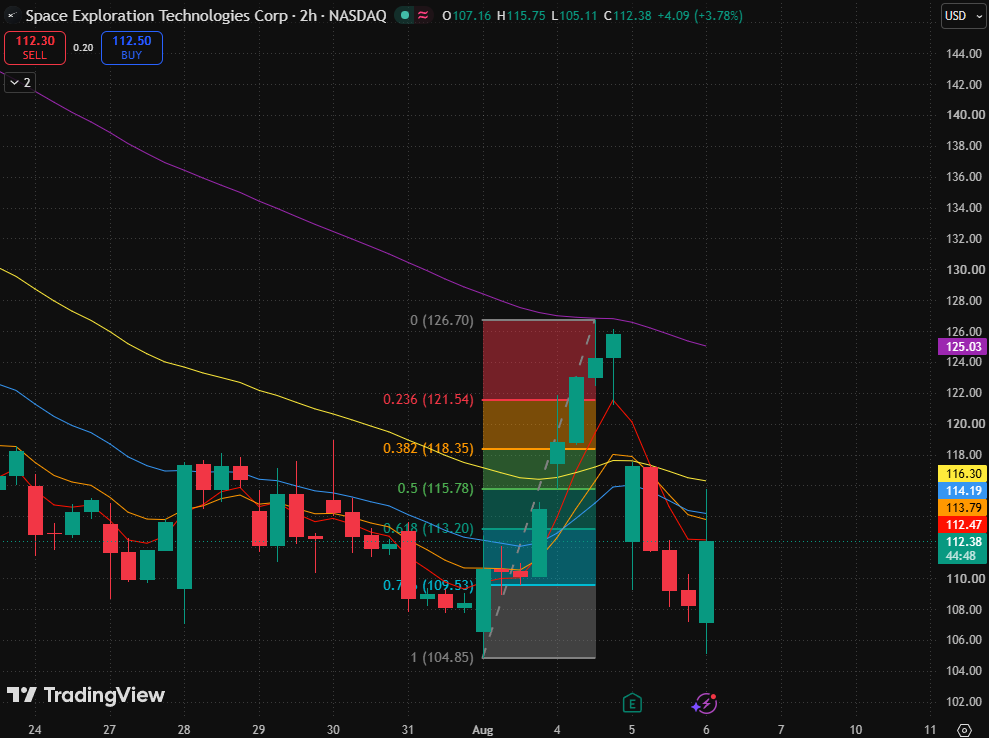Click the company logo icon beside the symbol name
The image size is (989, 738).
(11, 15)
